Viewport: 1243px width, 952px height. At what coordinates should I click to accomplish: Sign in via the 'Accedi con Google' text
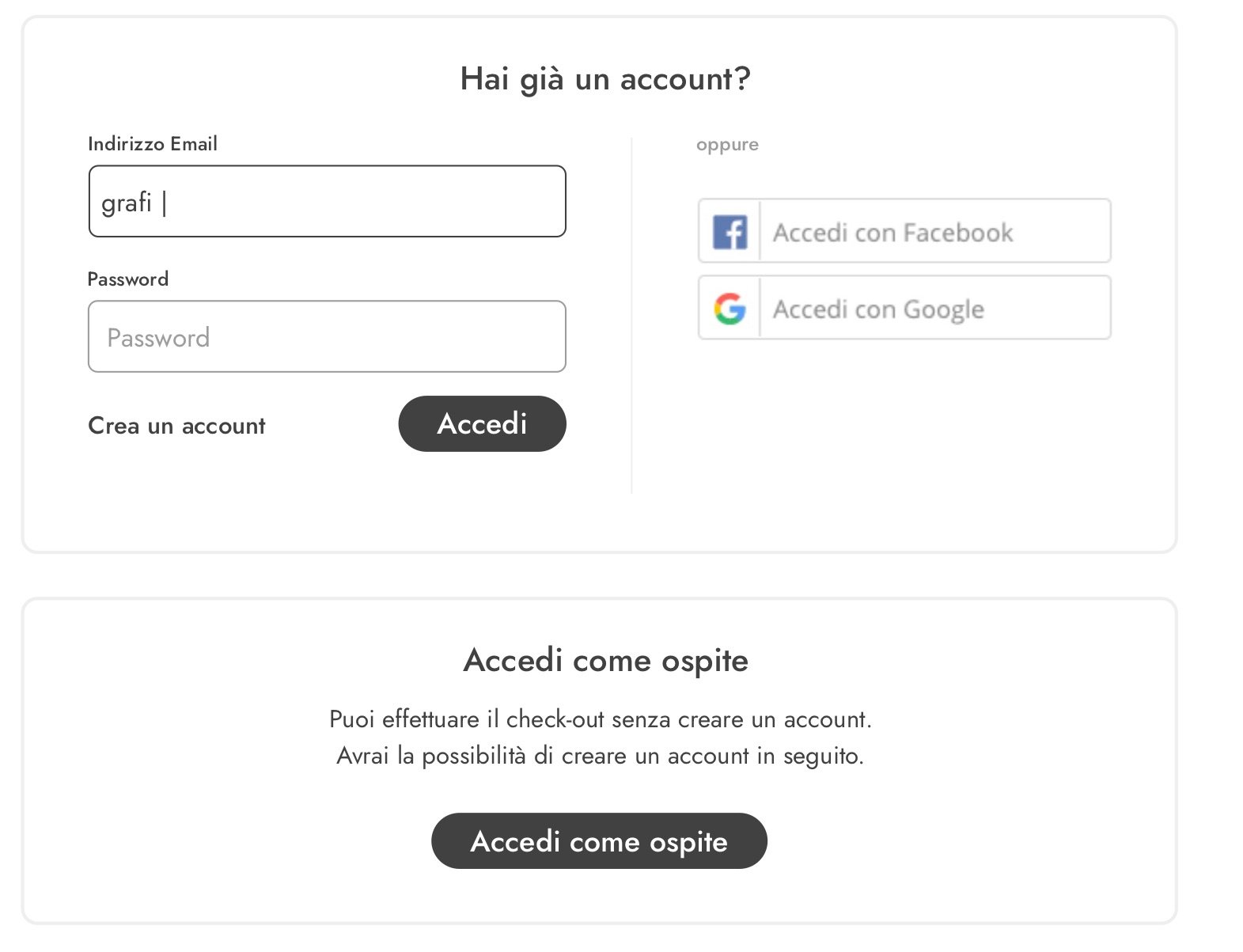click(x=878, y=309)
